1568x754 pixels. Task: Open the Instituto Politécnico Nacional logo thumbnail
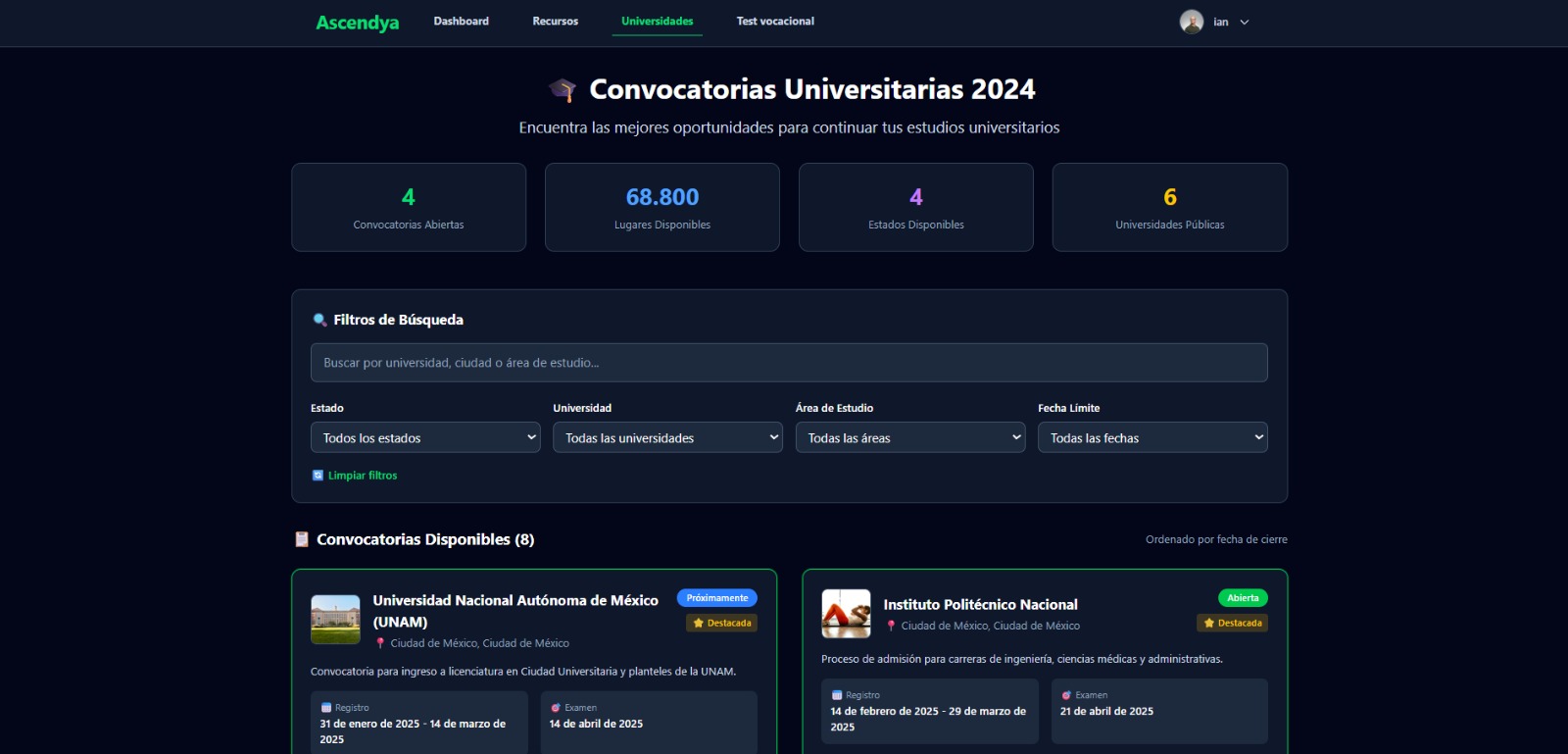(846, 614)
